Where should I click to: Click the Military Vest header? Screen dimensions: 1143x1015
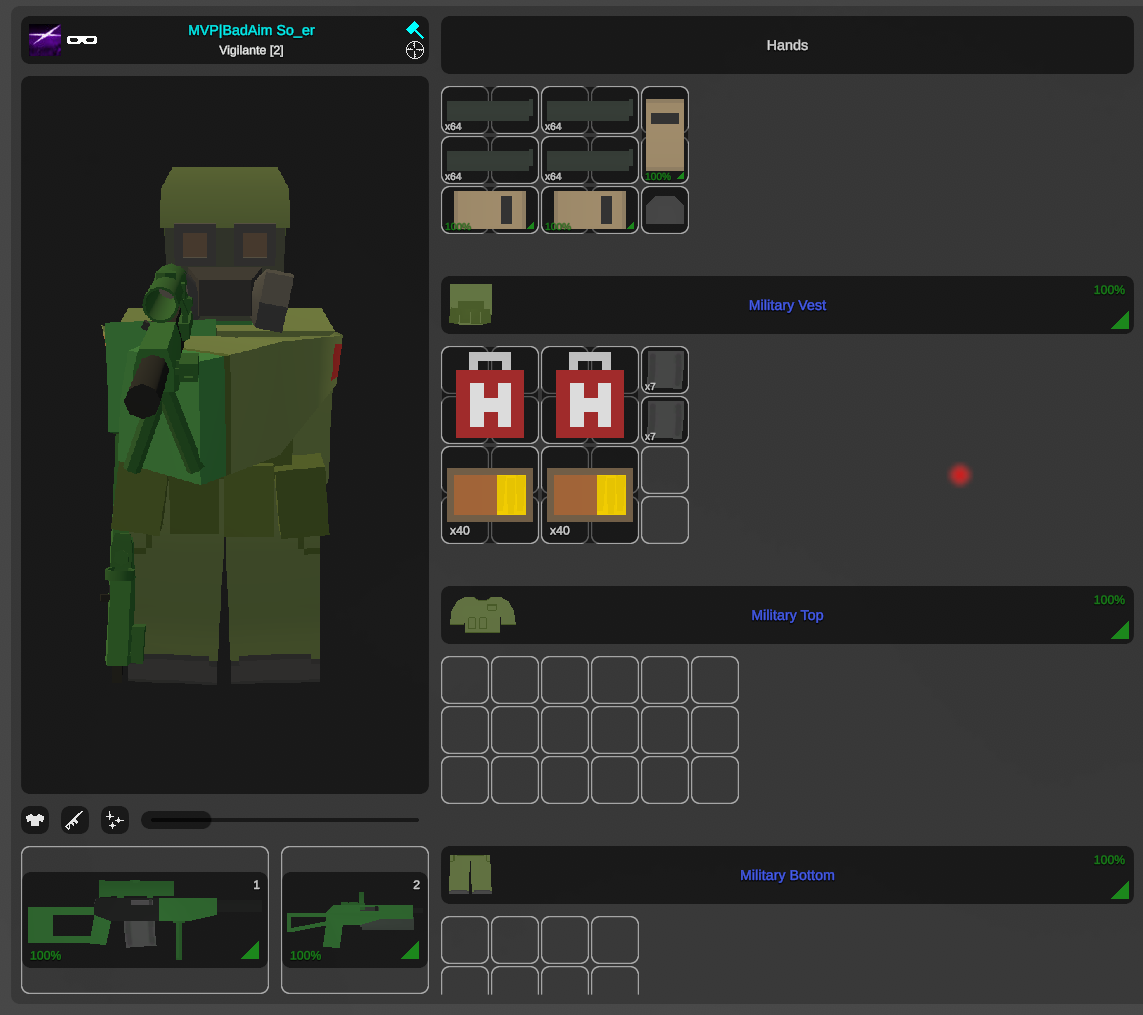click(787, 305)
